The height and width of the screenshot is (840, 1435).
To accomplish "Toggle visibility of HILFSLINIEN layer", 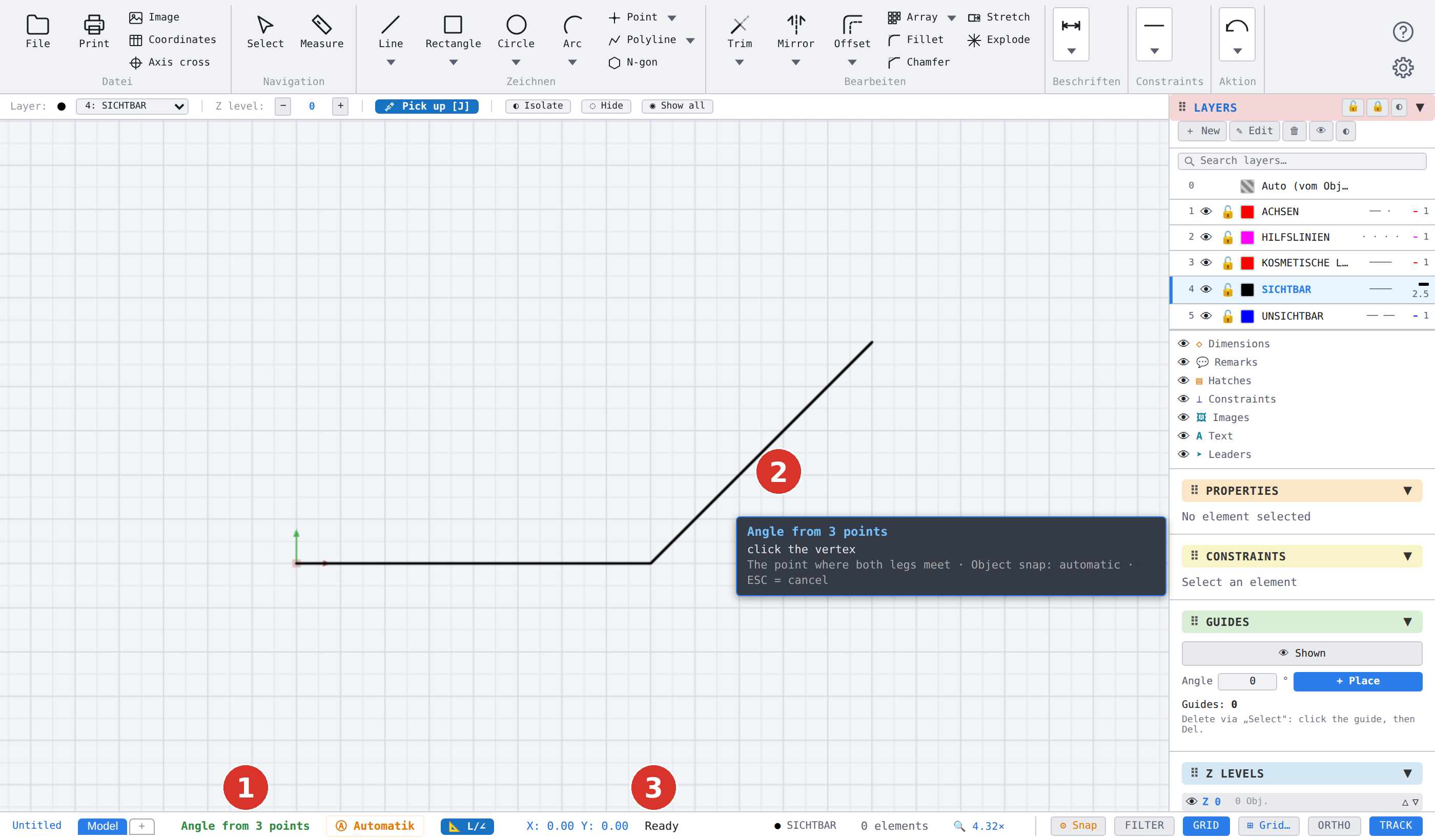I will pos(1206,237).
